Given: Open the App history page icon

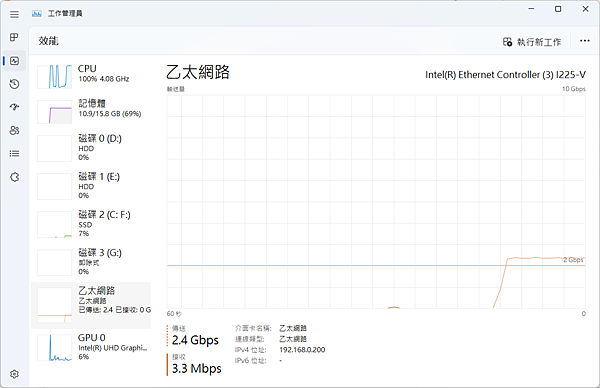Looking at the screenshot, I should [x=15, y=84].
